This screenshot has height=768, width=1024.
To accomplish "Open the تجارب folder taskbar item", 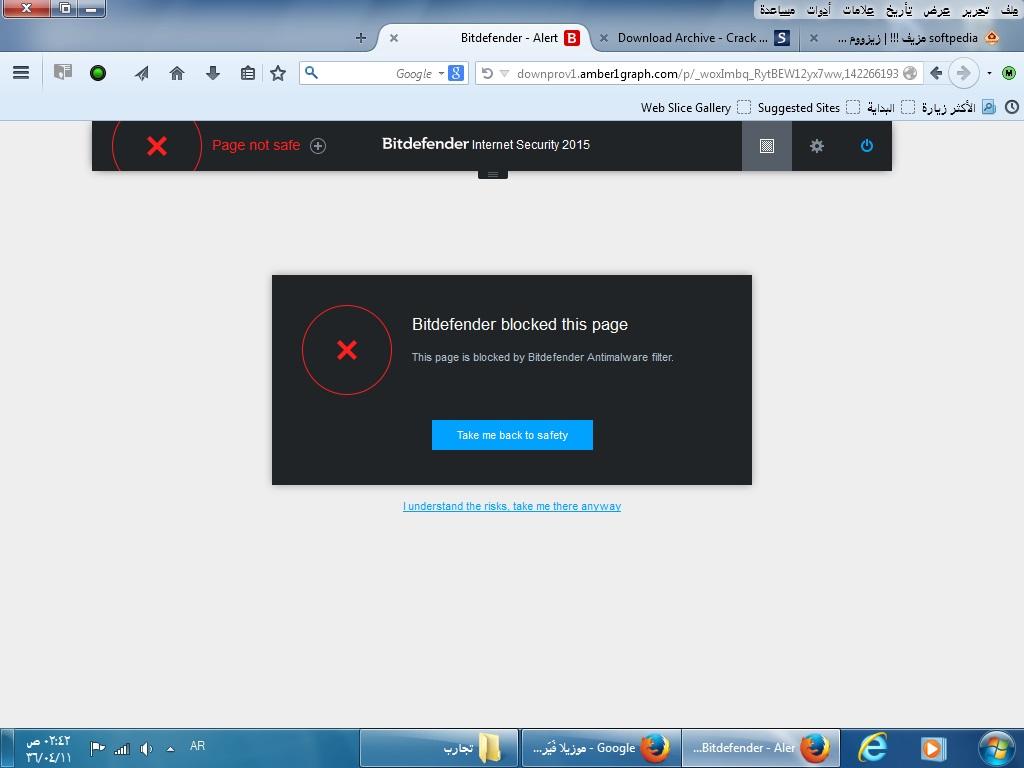I will (439, 748).
